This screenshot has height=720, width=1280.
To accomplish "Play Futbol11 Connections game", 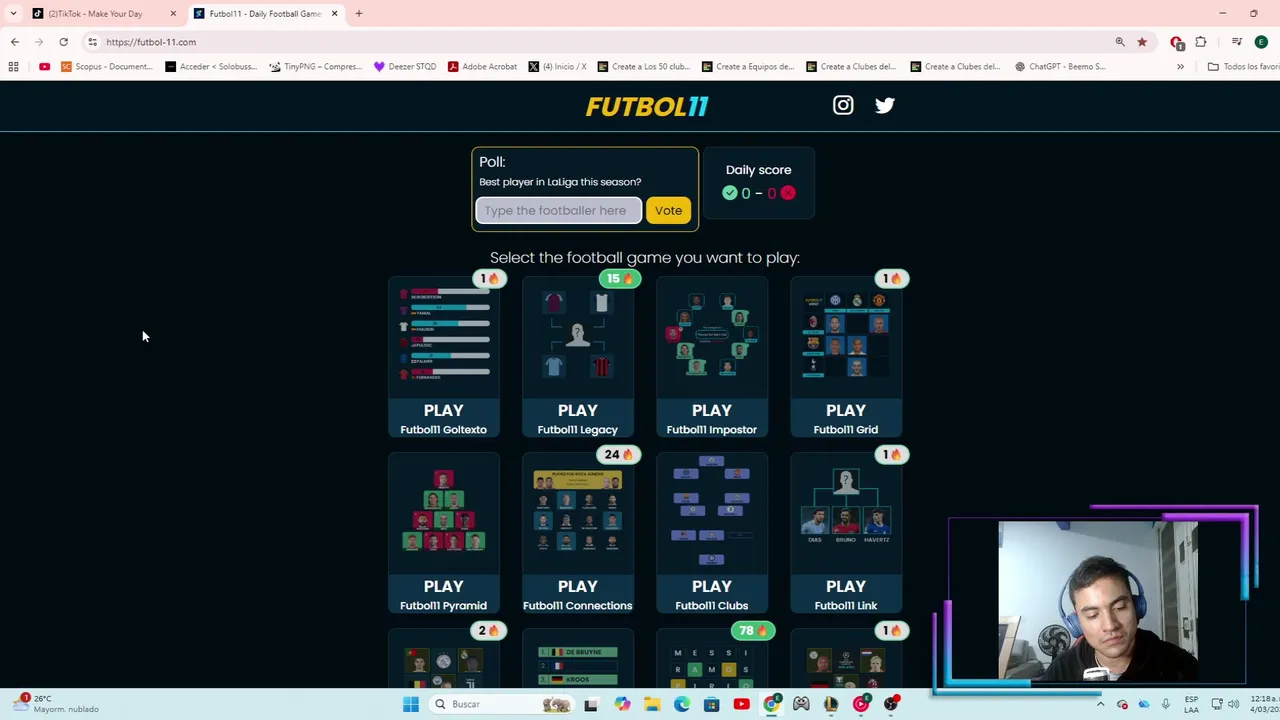I will coord(577,594).
